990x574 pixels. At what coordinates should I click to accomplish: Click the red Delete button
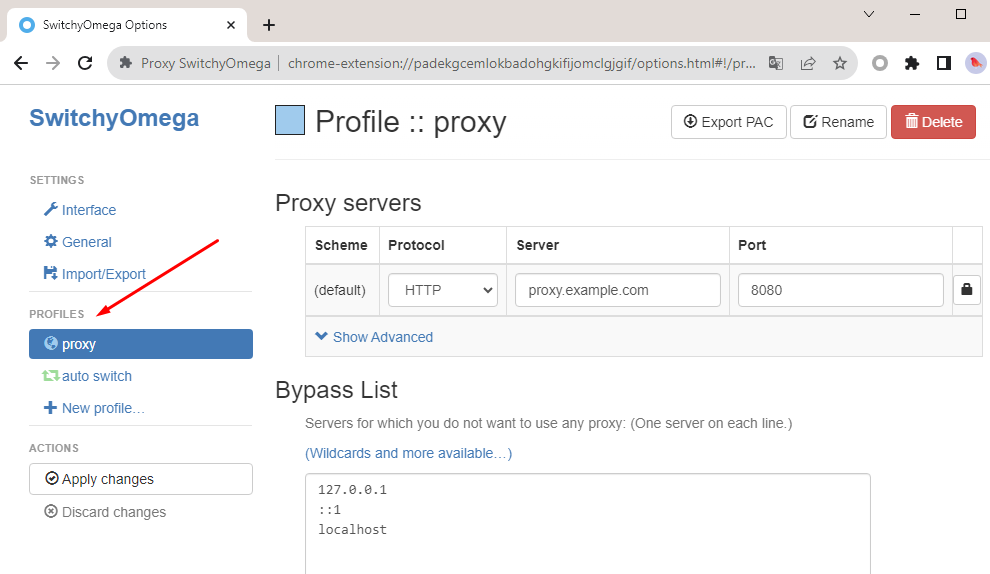933,122
